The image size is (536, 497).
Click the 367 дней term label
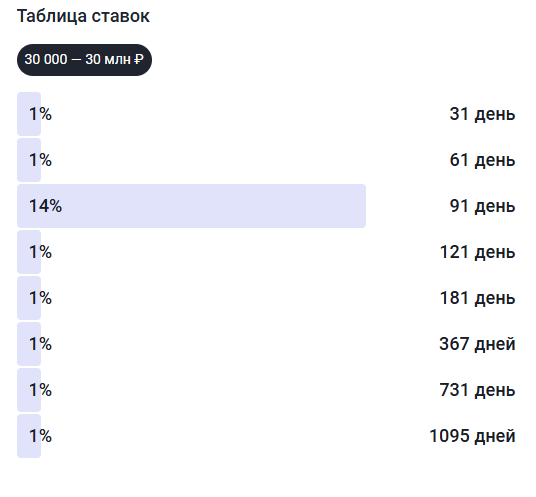pyautogui.click(x=477, y=344)
